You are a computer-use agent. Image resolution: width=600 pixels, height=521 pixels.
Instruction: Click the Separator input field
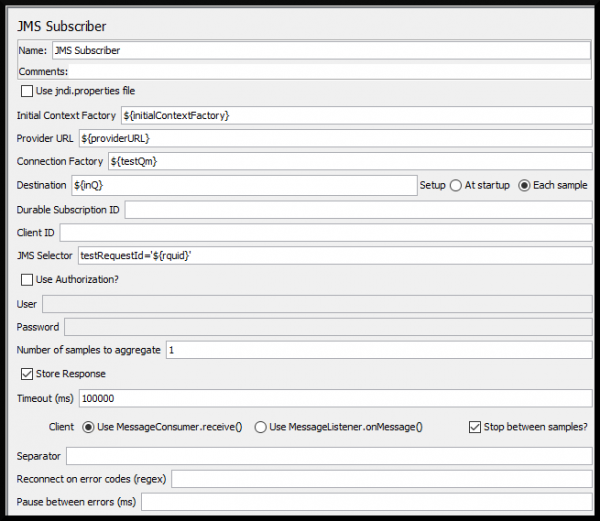329,456
